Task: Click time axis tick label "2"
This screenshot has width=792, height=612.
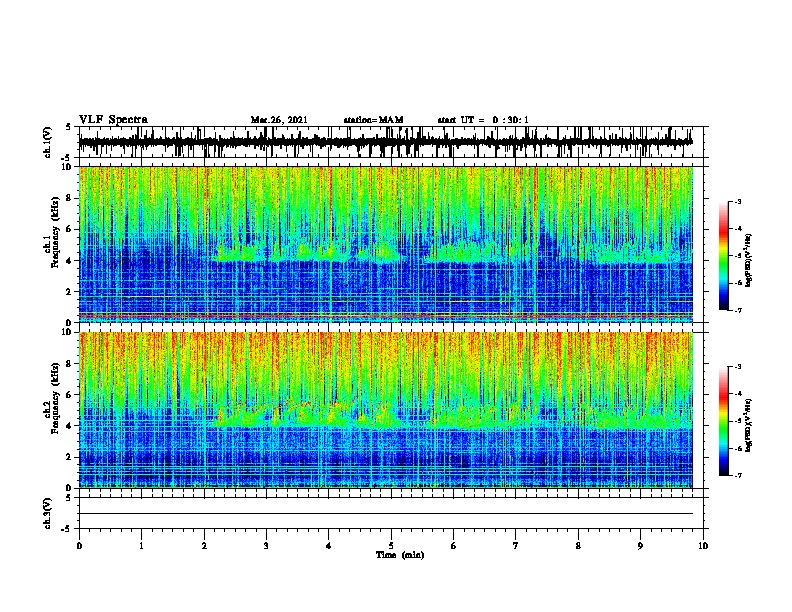Action: [x=204, y=546]
